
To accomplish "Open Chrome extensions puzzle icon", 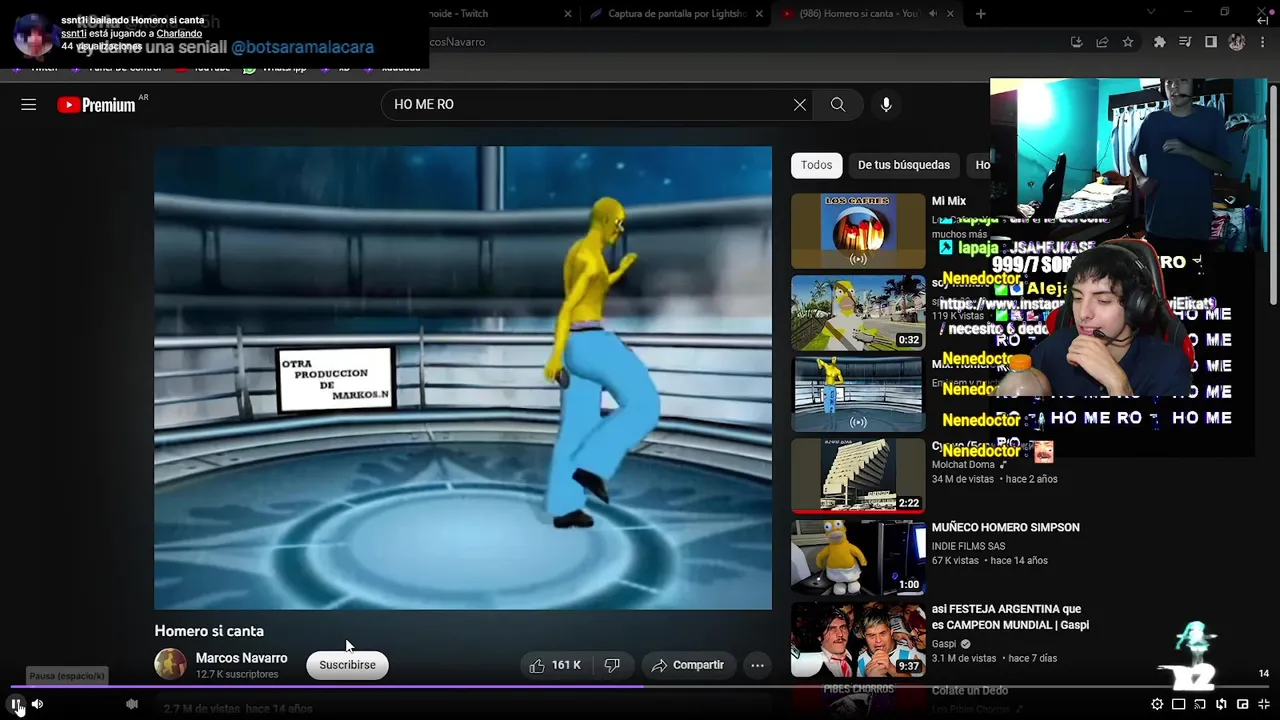I will (x=1159, y=42).
